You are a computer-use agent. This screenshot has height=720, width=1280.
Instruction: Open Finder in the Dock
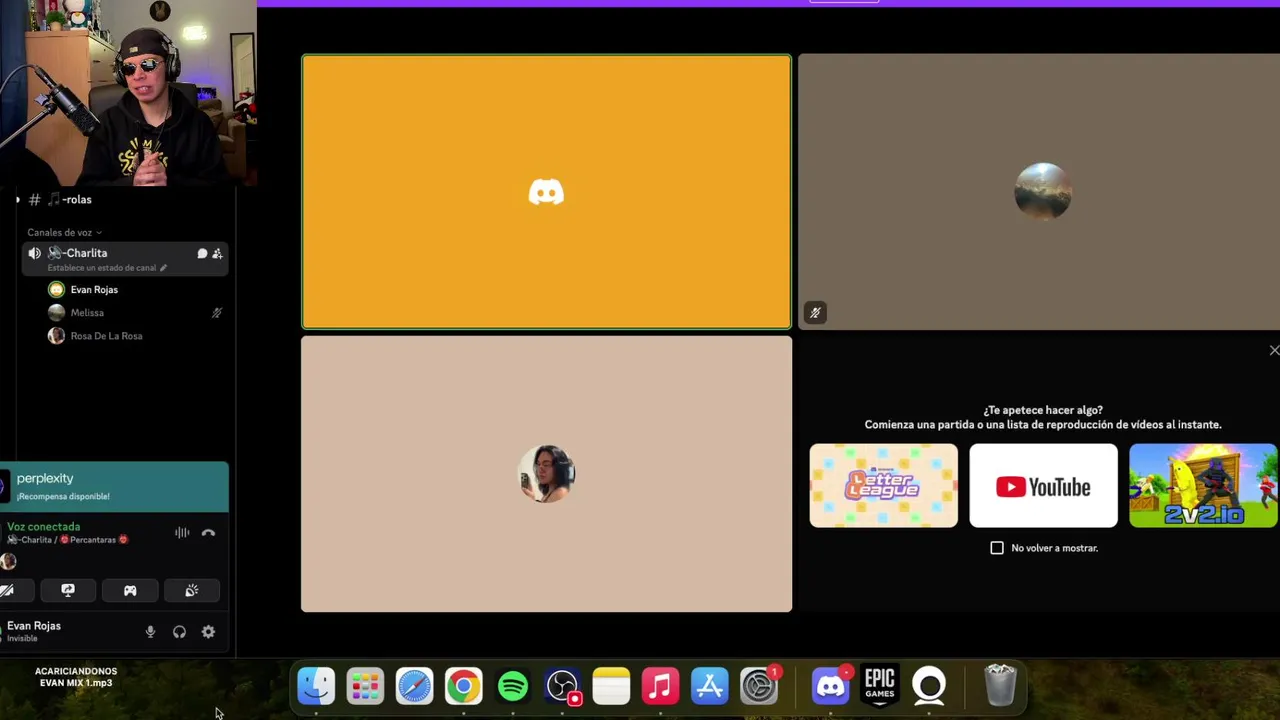[316, 686]
